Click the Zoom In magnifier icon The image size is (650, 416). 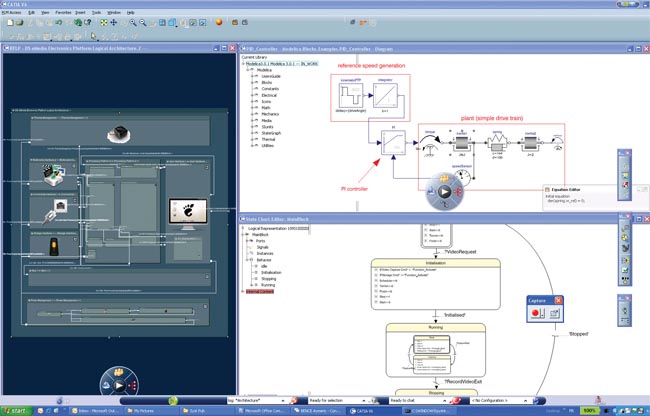[x=133, y=23]
